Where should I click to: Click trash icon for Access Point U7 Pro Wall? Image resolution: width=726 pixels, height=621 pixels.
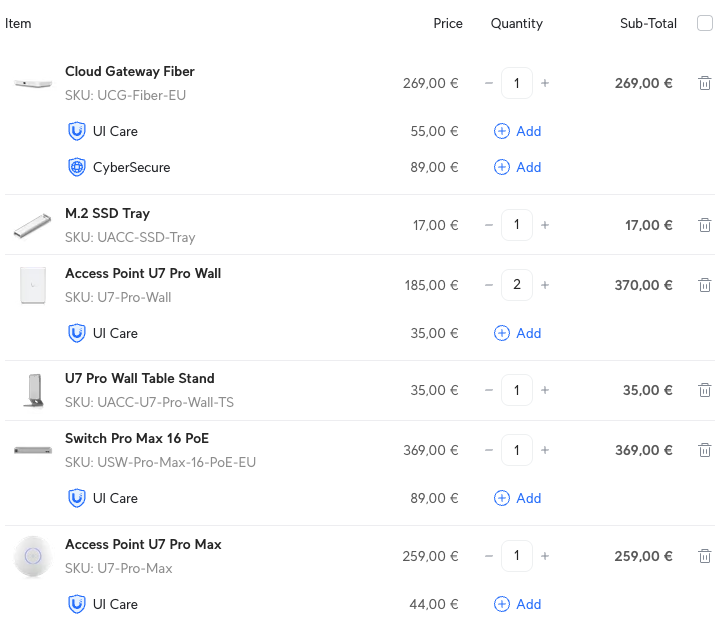coord(704,286)
